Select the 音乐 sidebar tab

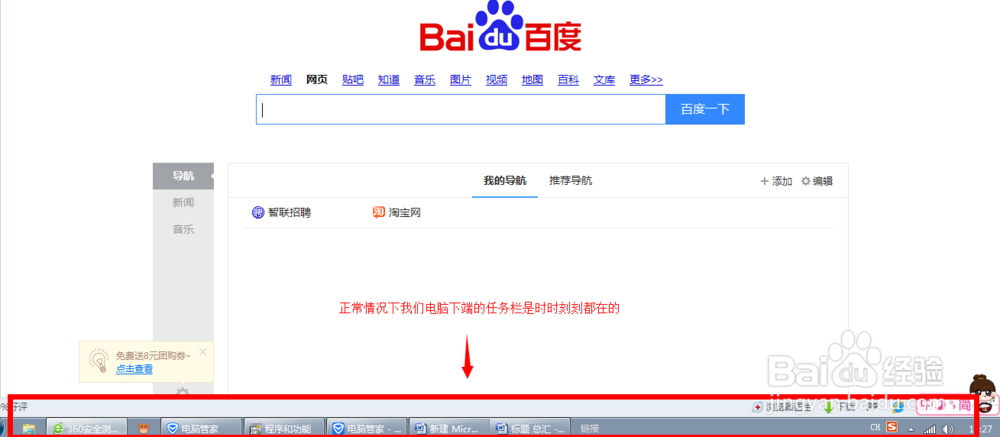pyautogui.click(x=183, y=230)
